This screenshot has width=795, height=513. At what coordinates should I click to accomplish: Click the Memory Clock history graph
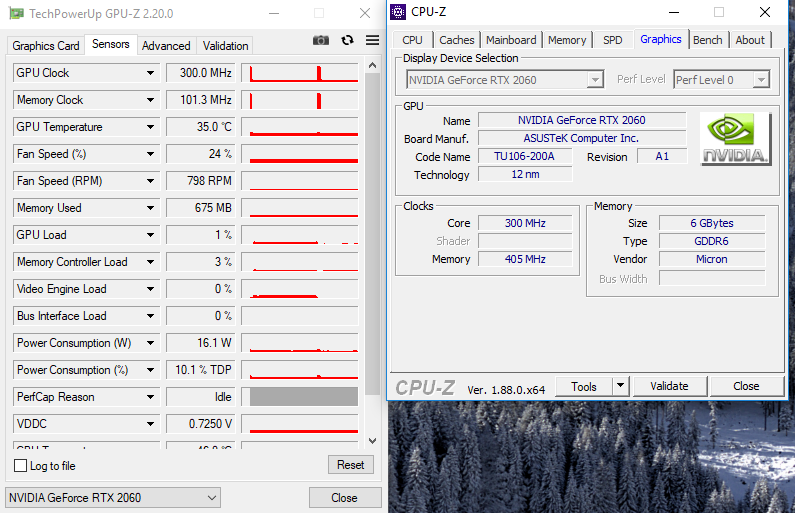(300, 100)
